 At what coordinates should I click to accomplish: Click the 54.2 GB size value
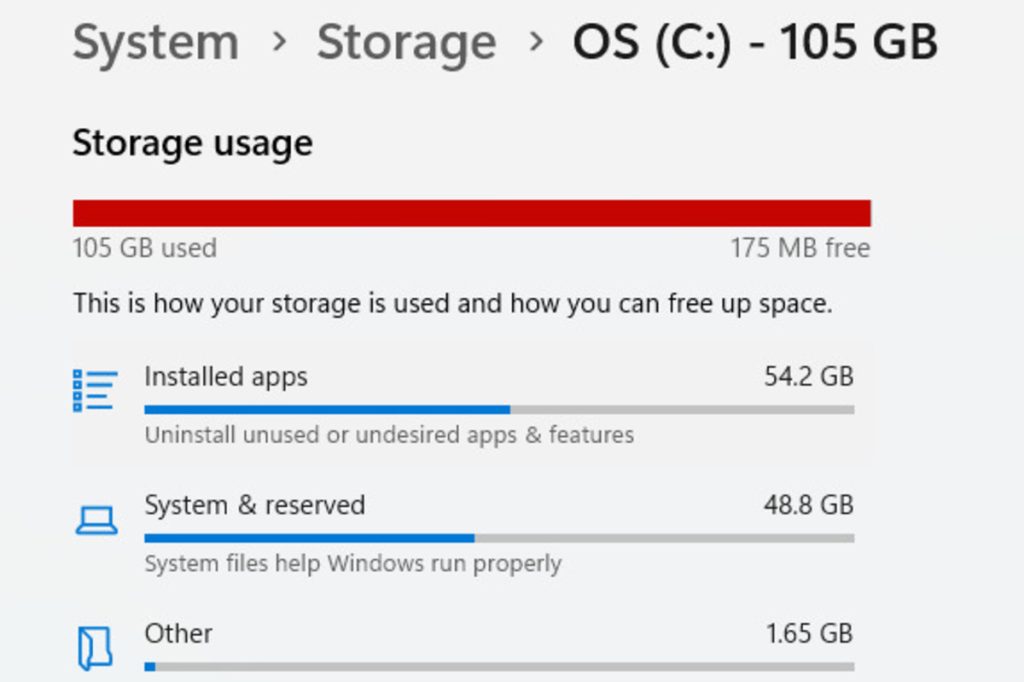coord(808,376)
